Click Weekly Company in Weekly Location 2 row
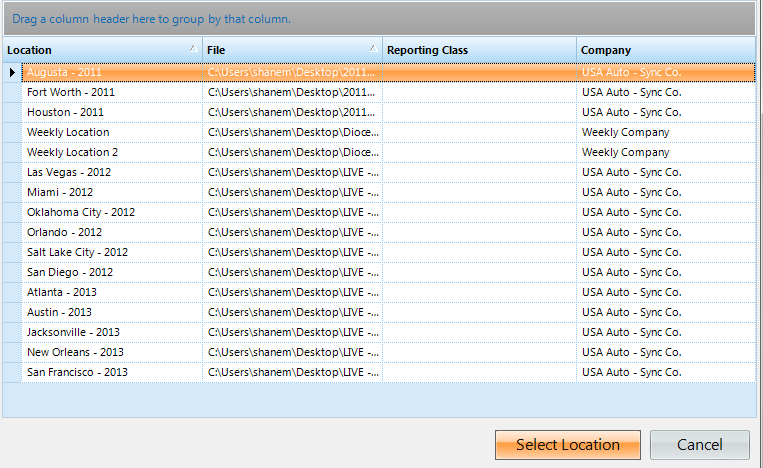 pos(625,152)
